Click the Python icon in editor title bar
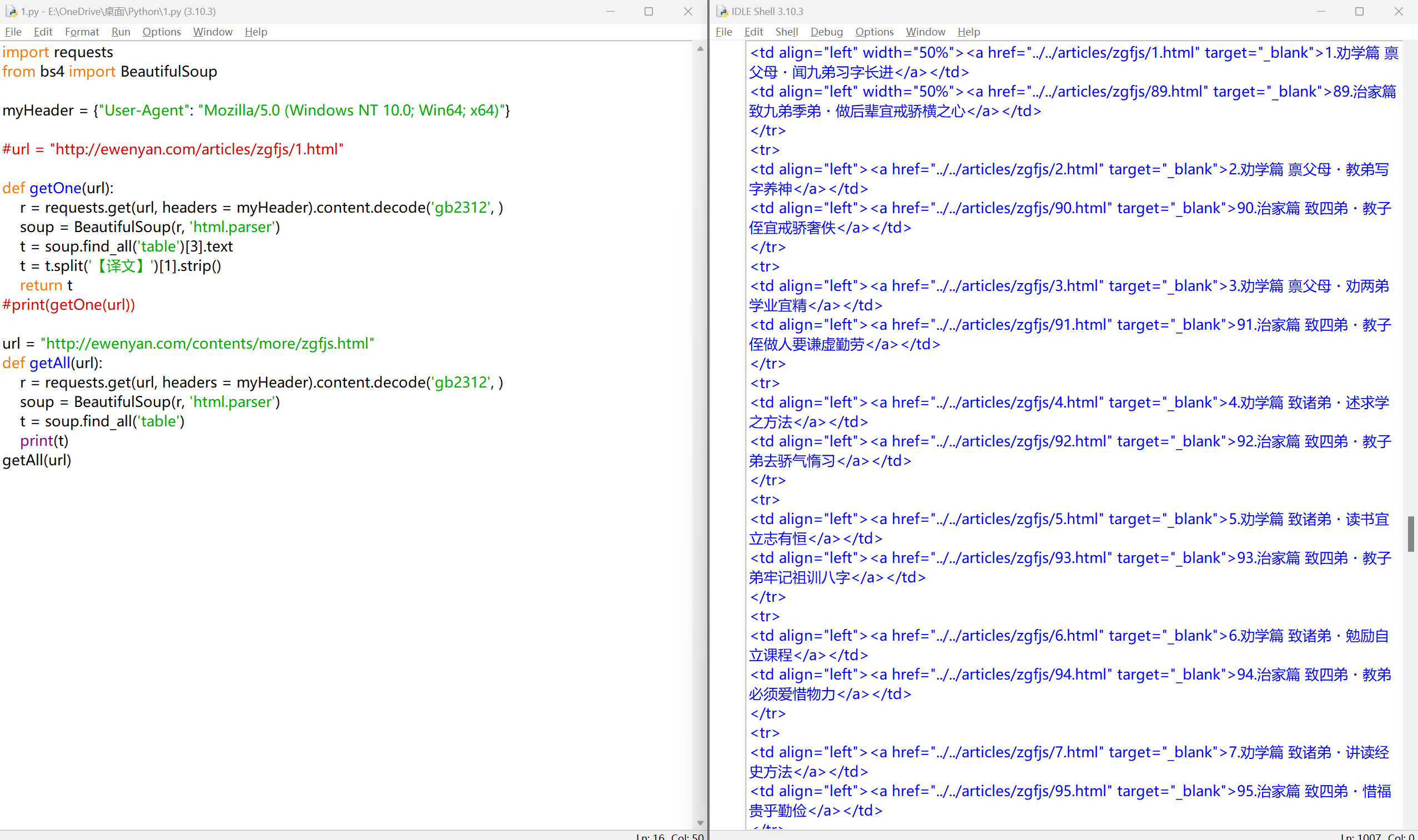1418x840 pixels. [x=11, y=11]
